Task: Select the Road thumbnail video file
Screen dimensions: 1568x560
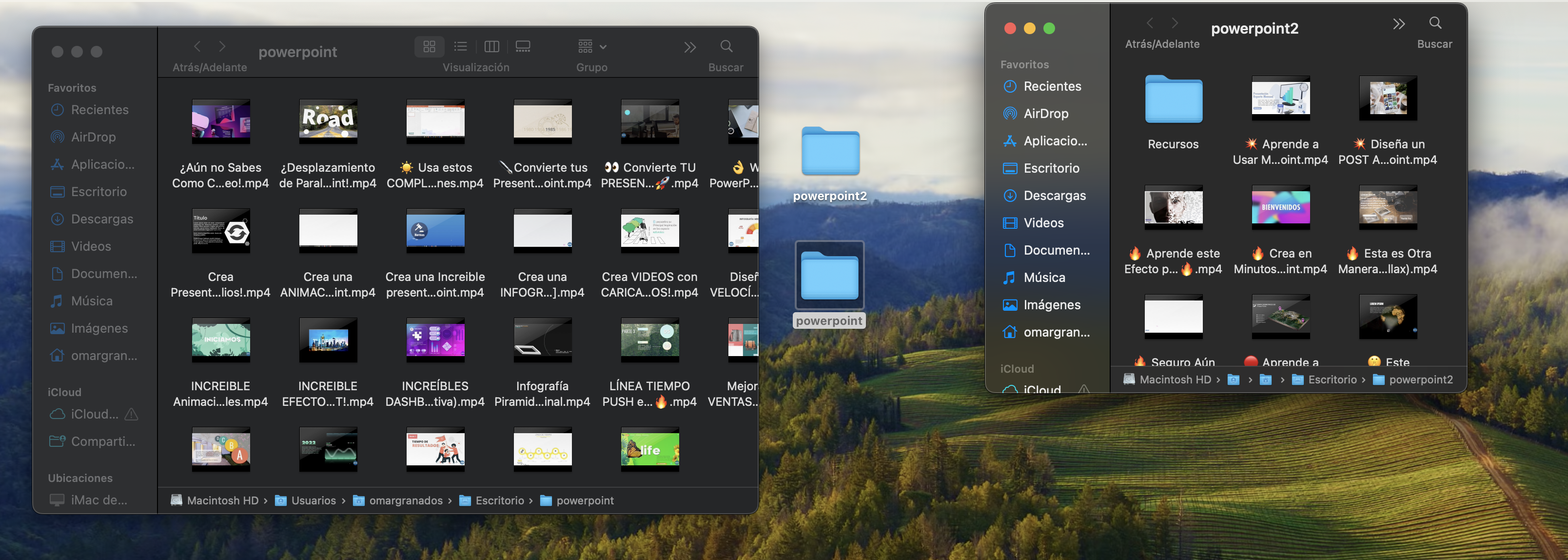Action: [328, 120]
